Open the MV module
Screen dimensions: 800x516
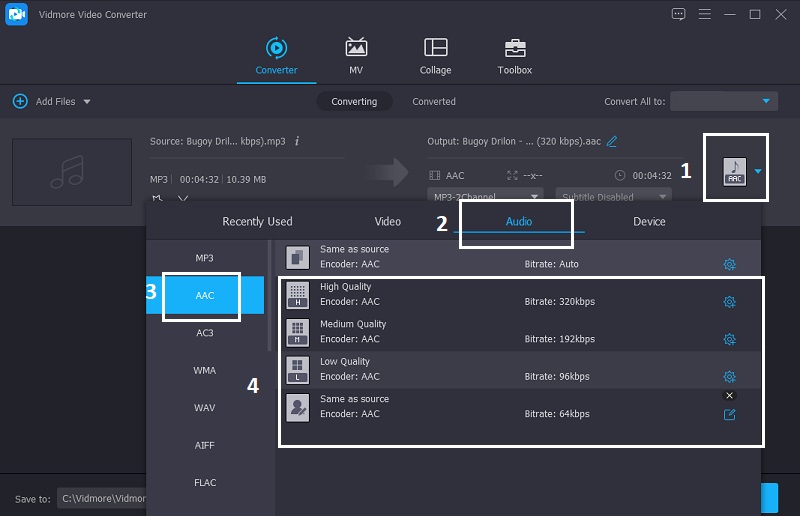(355, 56)
